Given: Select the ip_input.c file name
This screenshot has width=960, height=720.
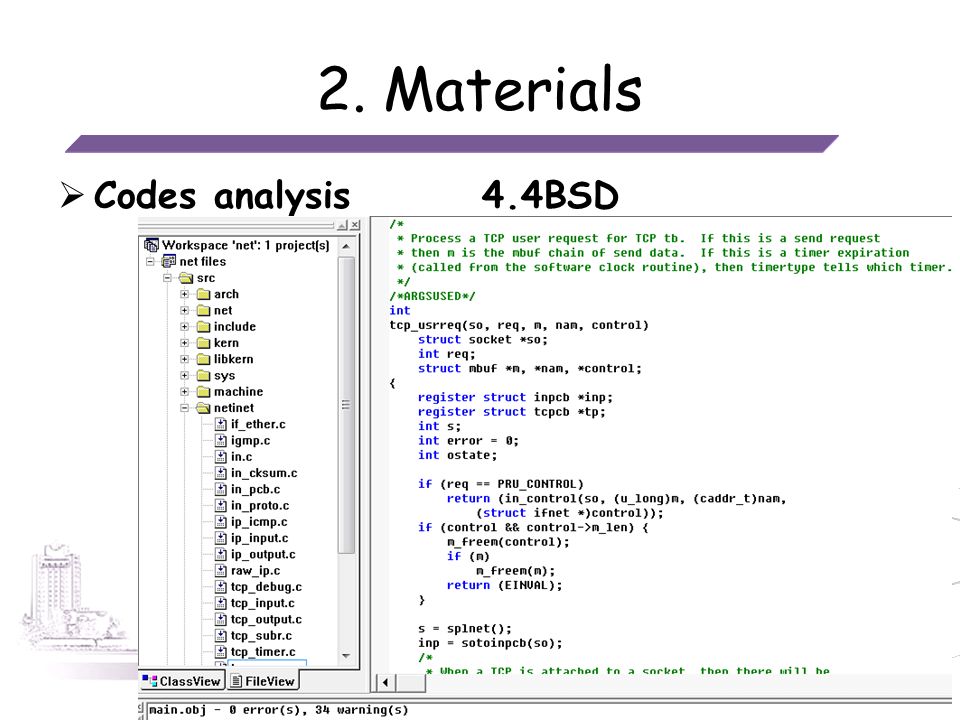Looking at the screenshot, I should coord(260,538).
